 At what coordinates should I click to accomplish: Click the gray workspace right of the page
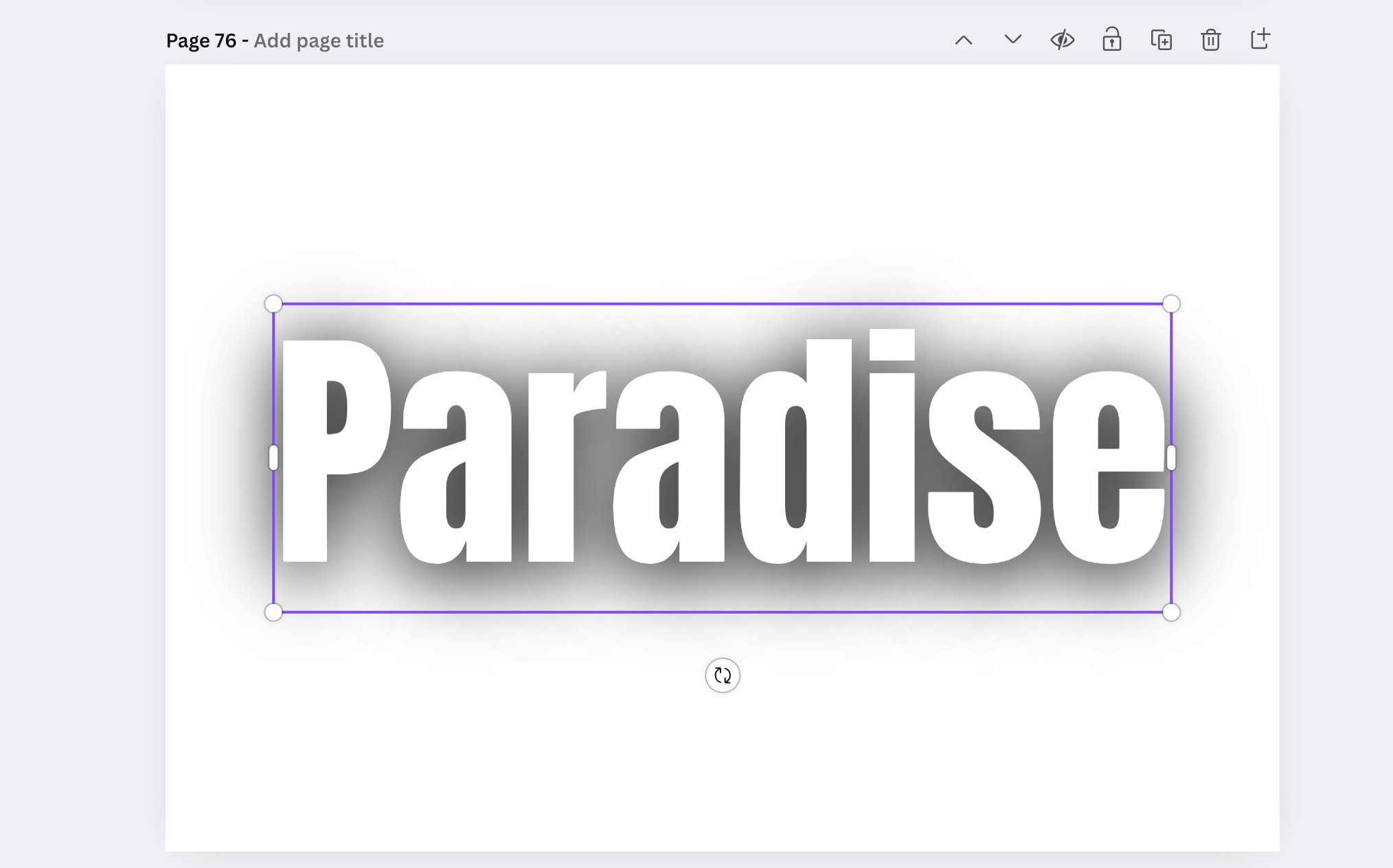click(1336, 446)
